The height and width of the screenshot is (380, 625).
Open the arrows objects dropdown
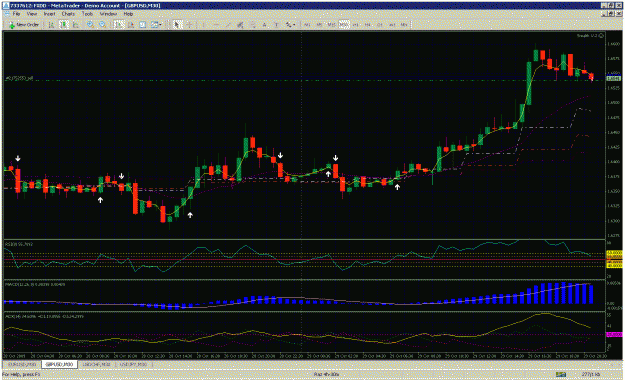(x=290, y=25)
